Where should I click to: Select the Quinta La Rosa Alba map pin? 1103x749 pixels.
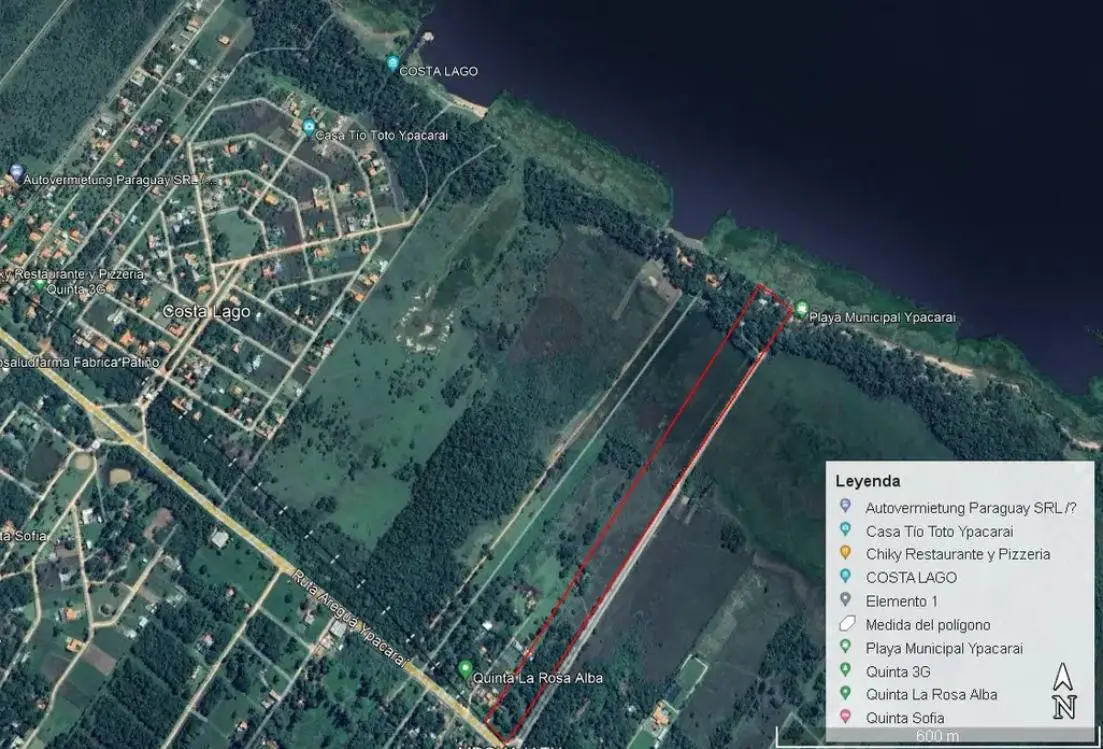tap(464, 668)
